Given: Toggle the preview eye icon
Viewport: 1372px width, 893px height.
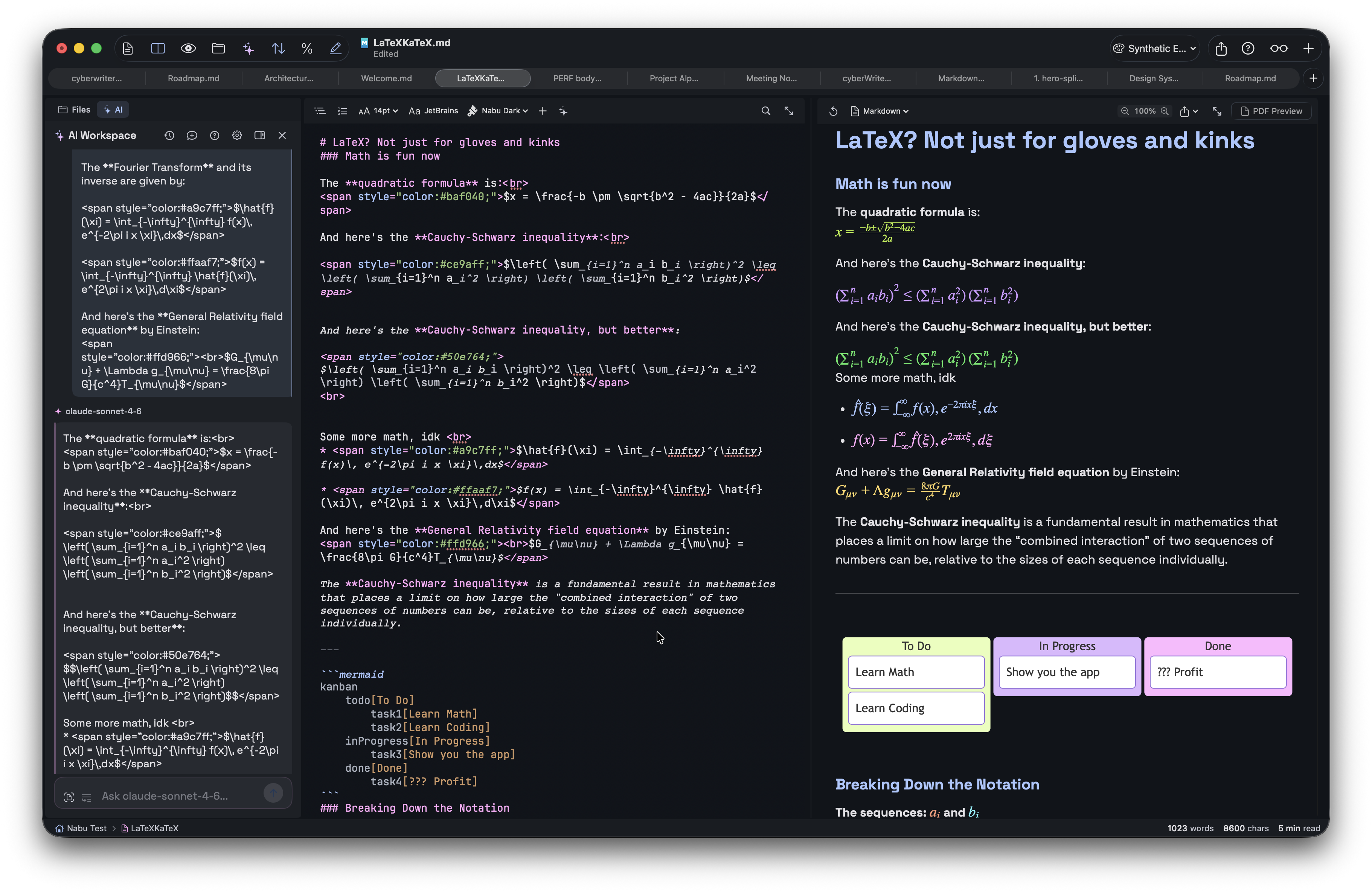Looking at the screenshot, I should 188,49.
